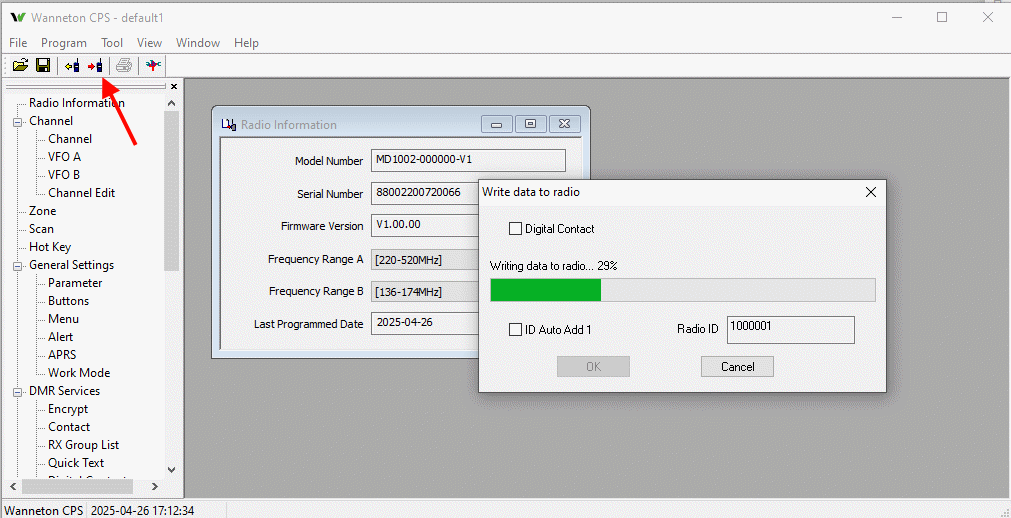Open Work Mode tree item
The image size is (1011, 518).
click(79, 373)
